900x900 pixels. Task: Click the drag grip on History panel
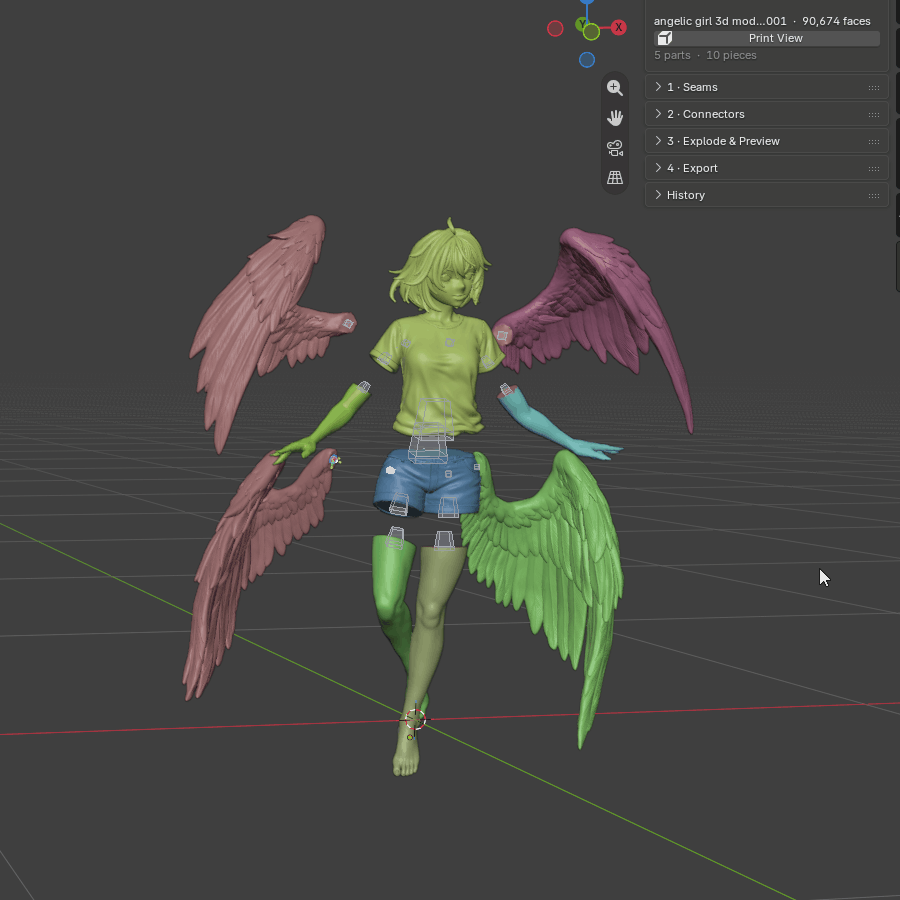pos(874,196)
